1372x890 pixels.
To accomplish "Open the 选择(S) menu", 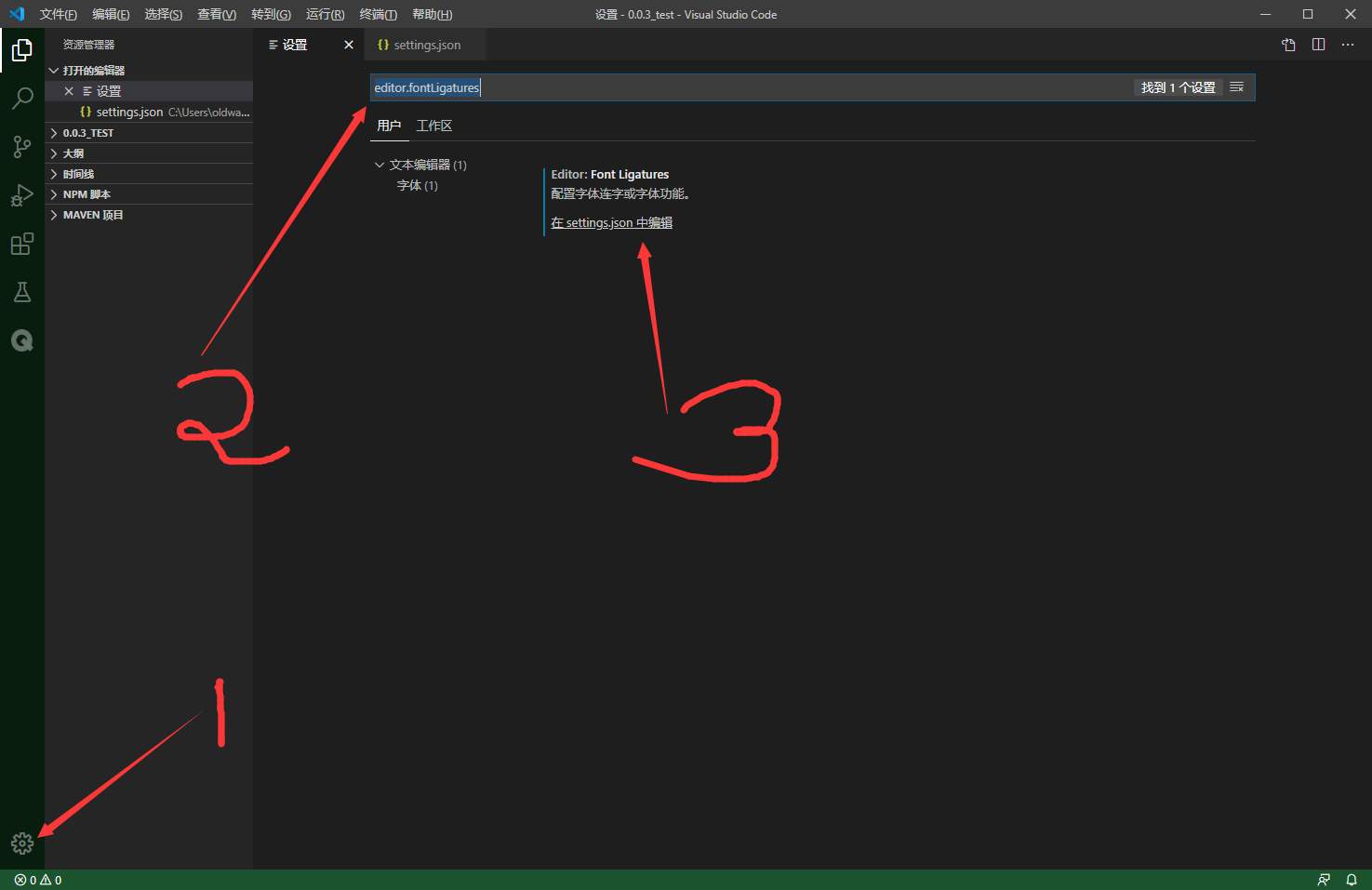I will (163, 14).
